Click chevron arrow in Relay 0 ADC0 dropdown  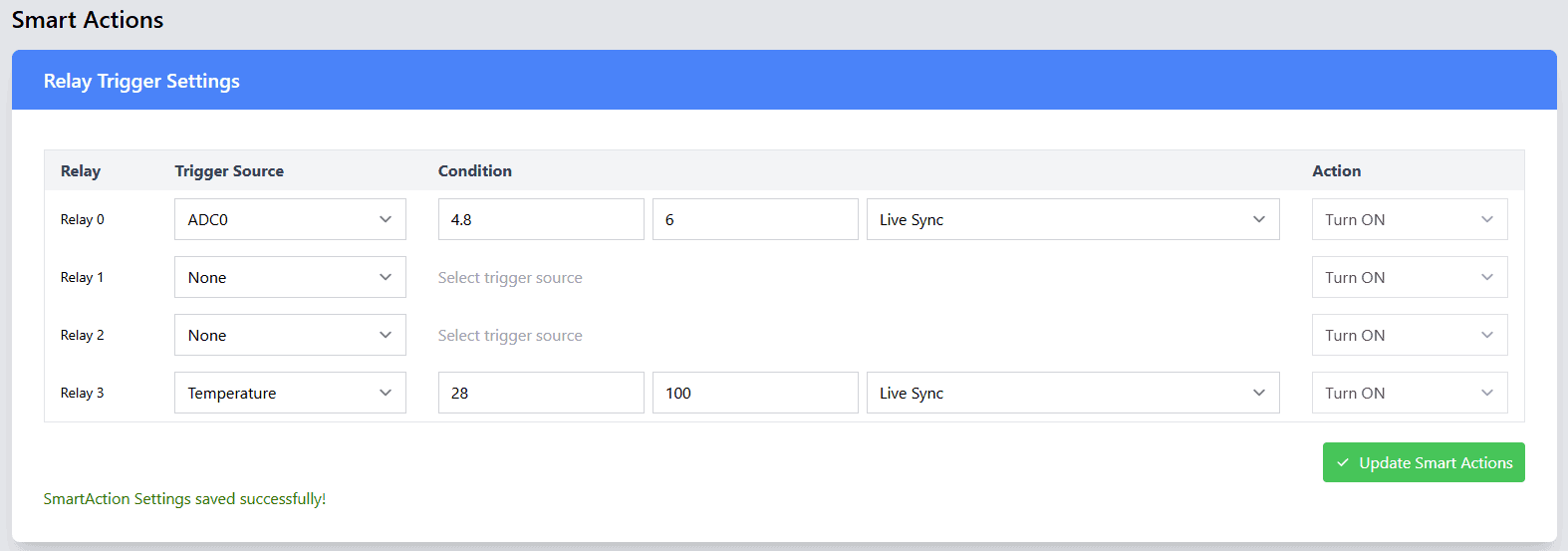386,219
